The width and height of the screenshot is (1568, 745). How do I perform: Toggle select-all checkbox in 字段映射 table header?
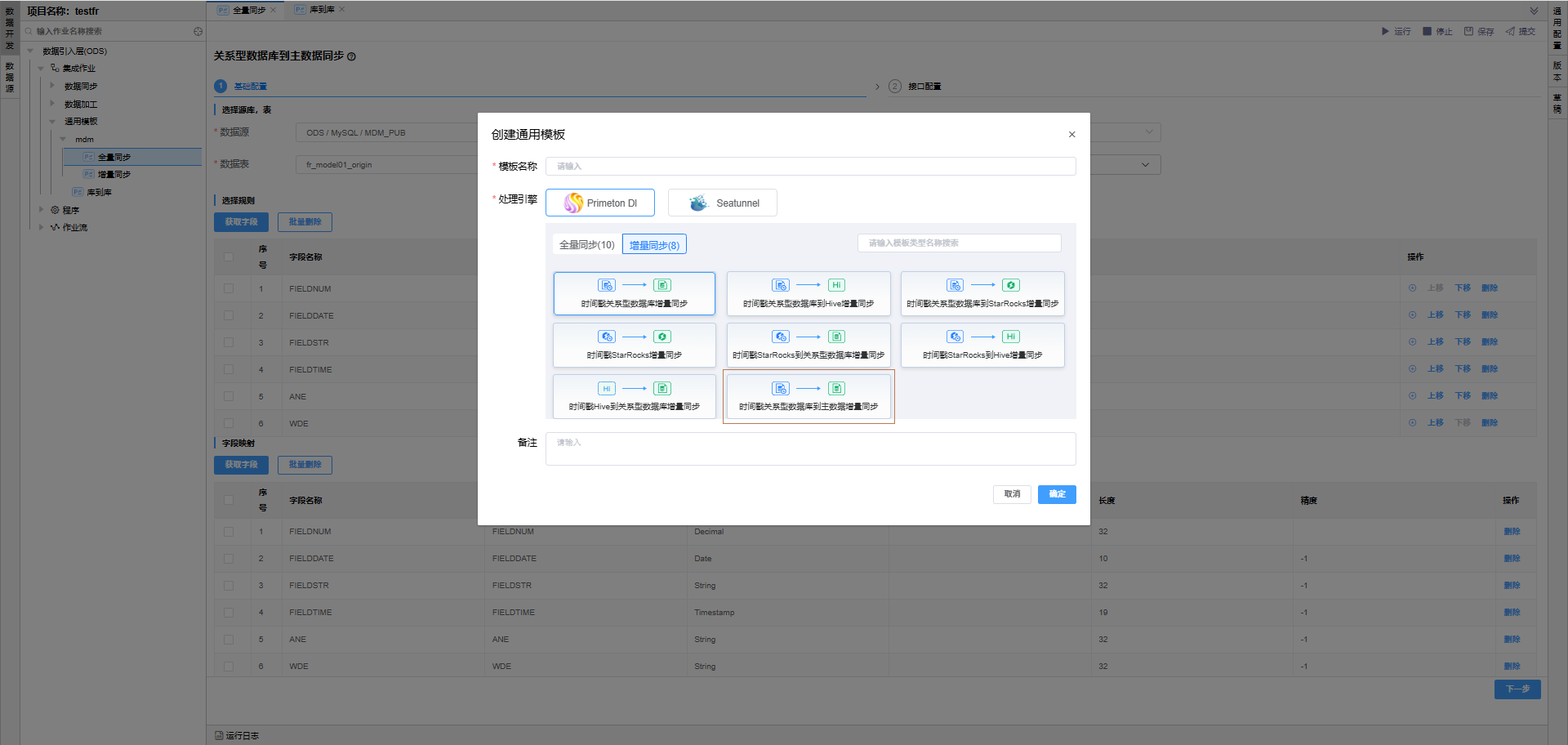(x=229, y=500)
